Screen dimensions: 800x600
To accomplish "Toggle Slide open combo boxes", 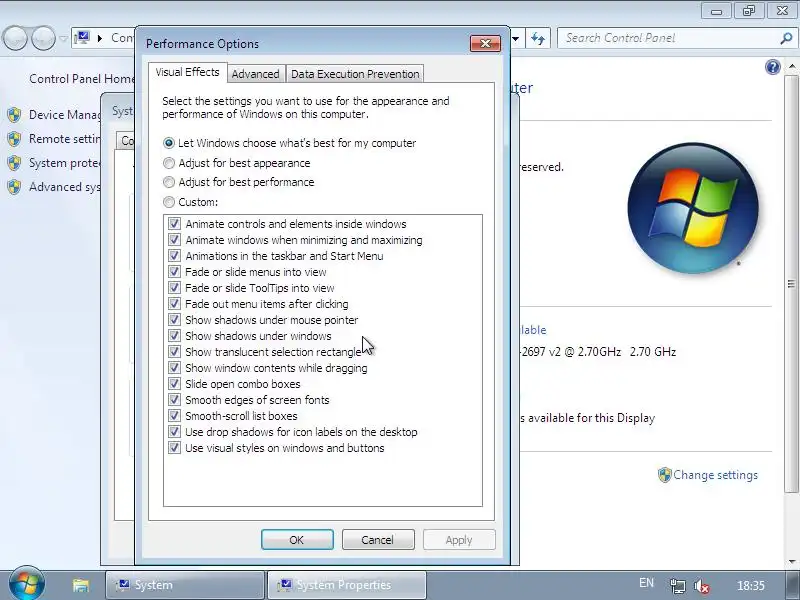I will 174,384.
